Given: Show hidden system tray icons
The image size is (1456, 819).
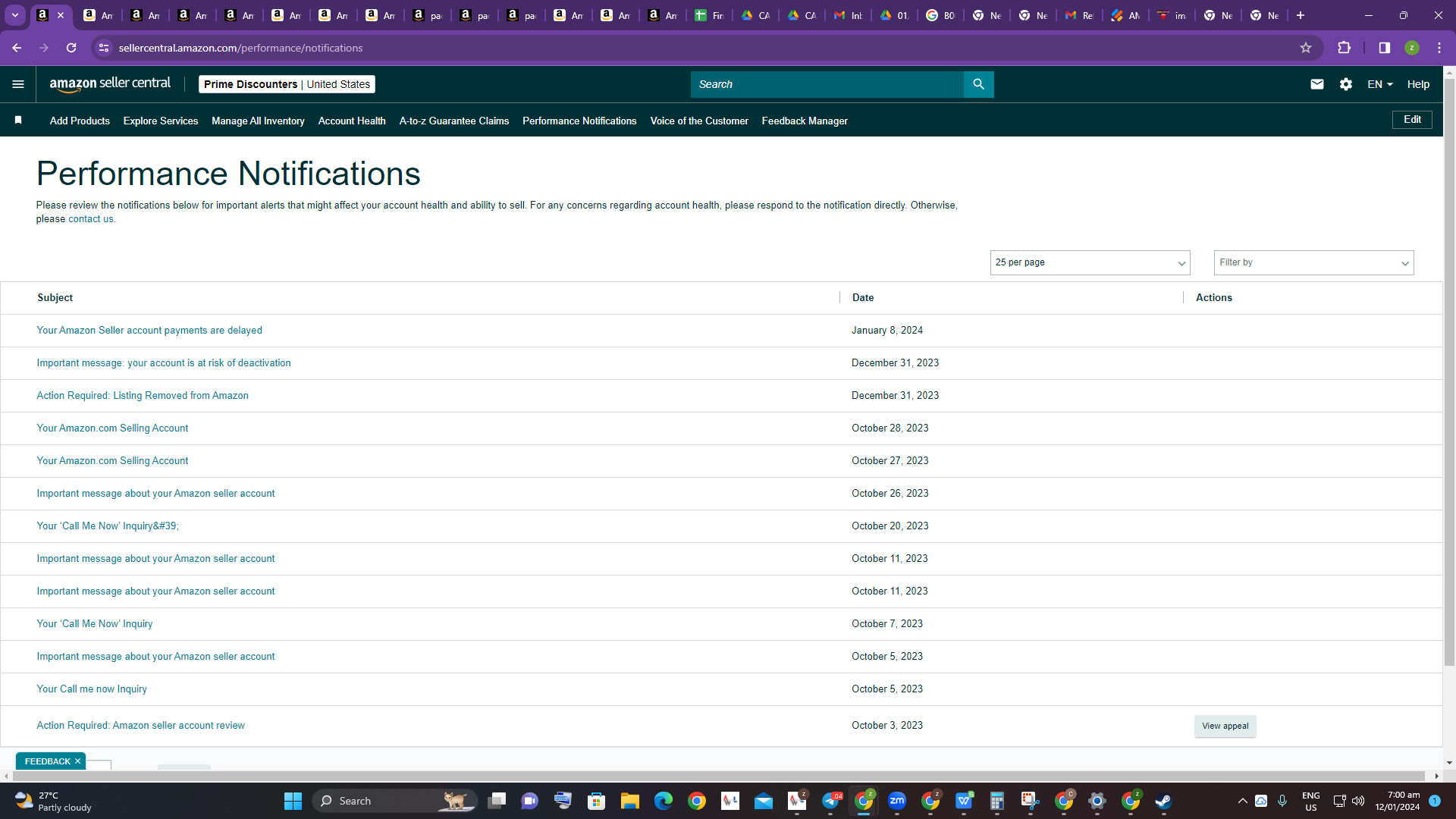Looking at the screenshot, I should 1242,801.
